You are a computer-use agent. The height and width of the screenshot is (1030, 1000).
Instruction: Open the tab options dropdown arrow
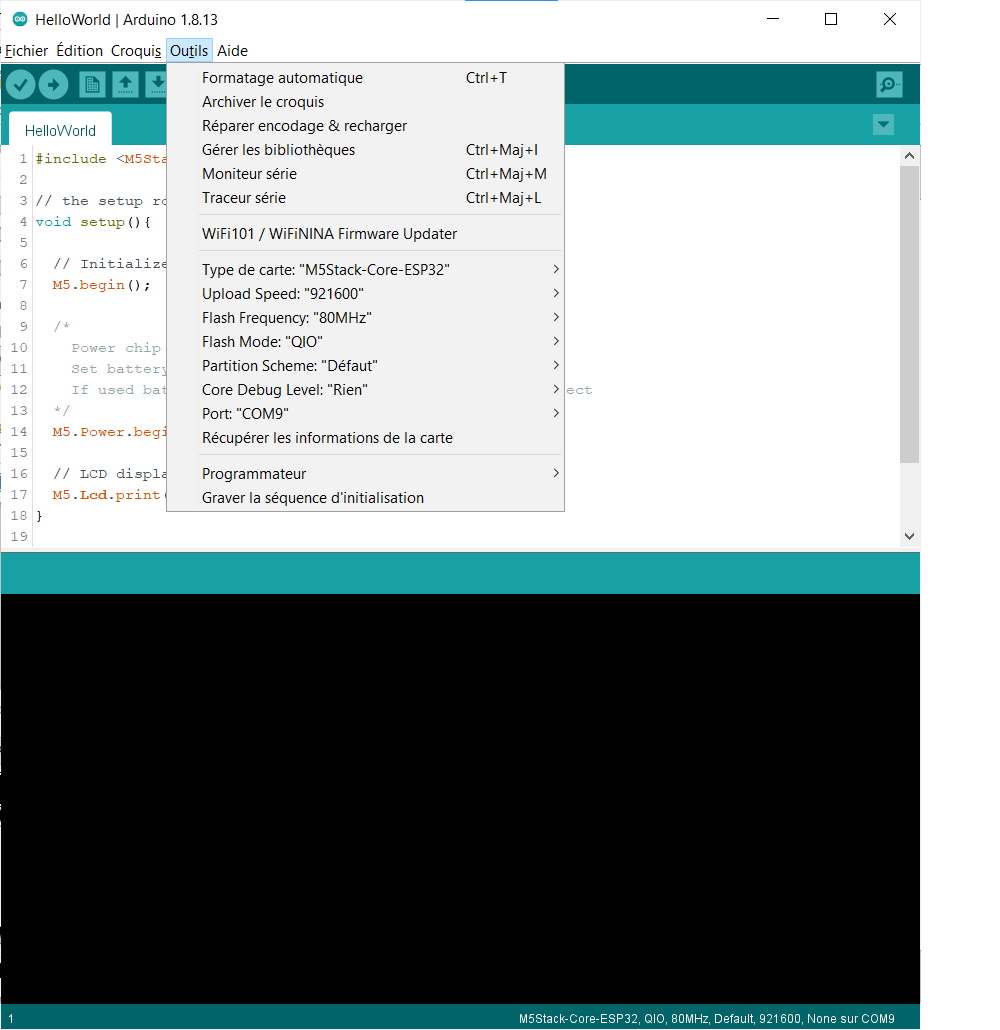click(x=883, y=124)
